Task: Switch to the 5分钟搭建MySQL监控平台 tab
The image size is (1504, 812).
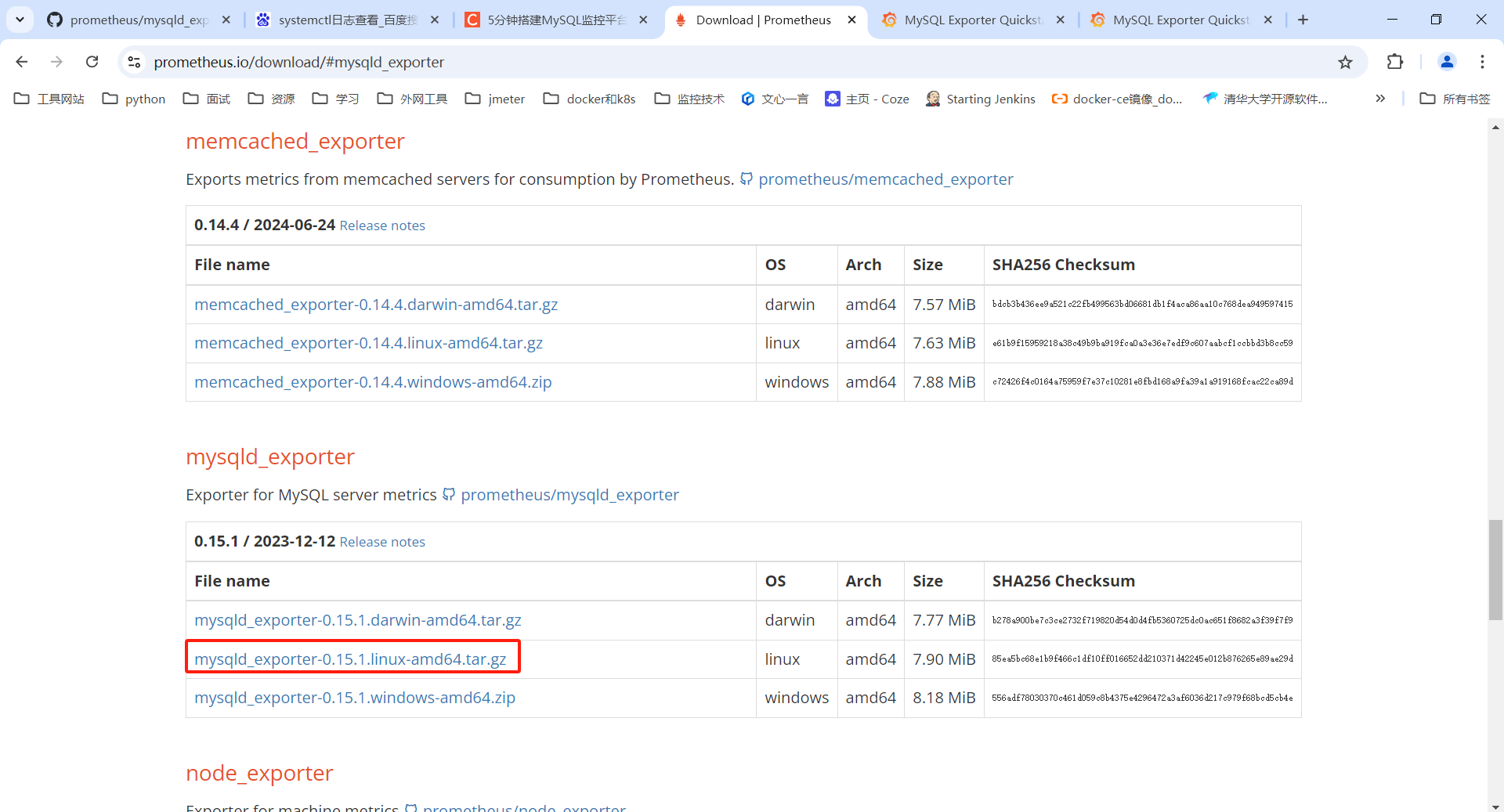Action: click(x=556, y=20)
